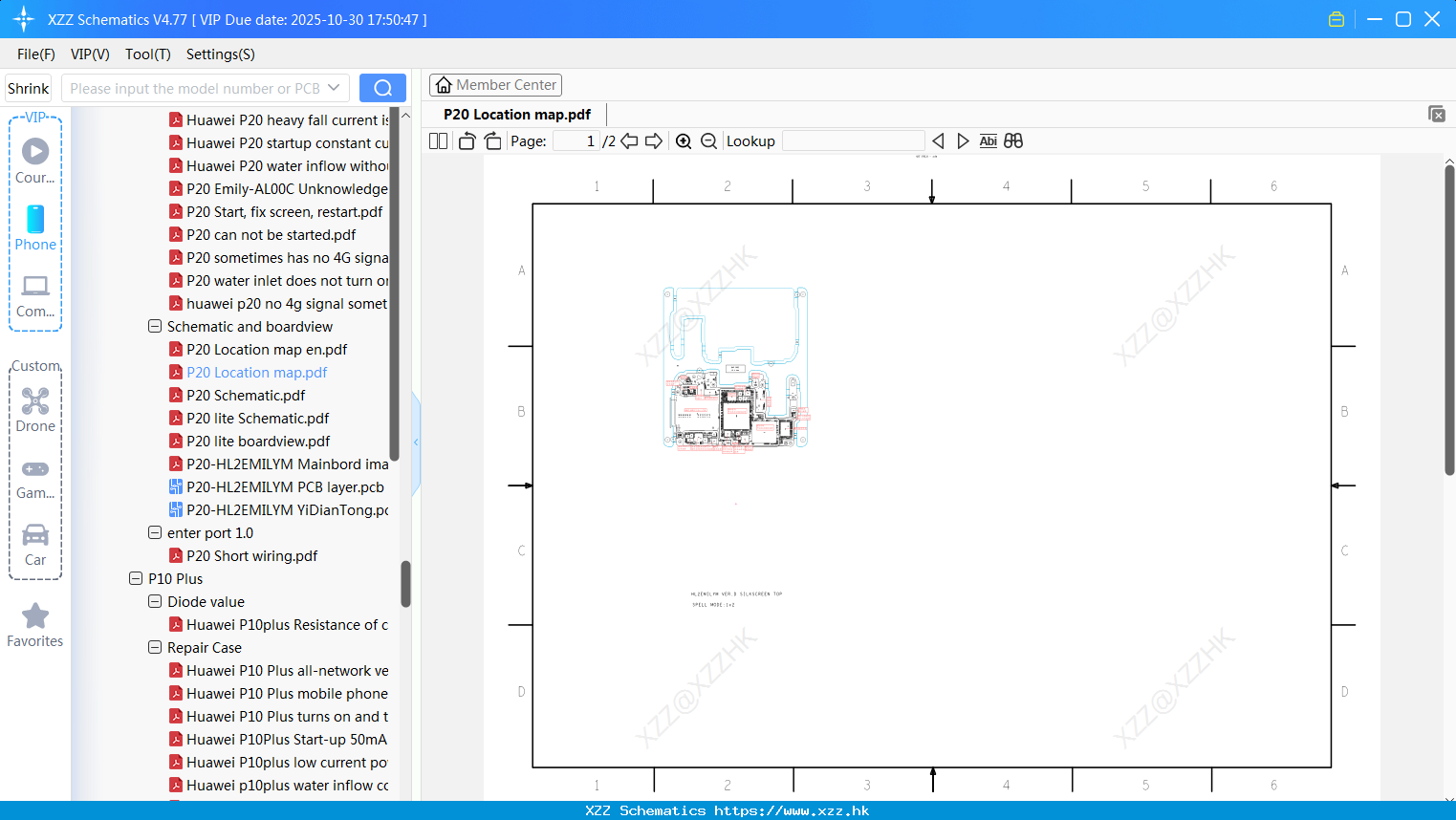Open the Settings(S) menu

[x=220, y=54]
